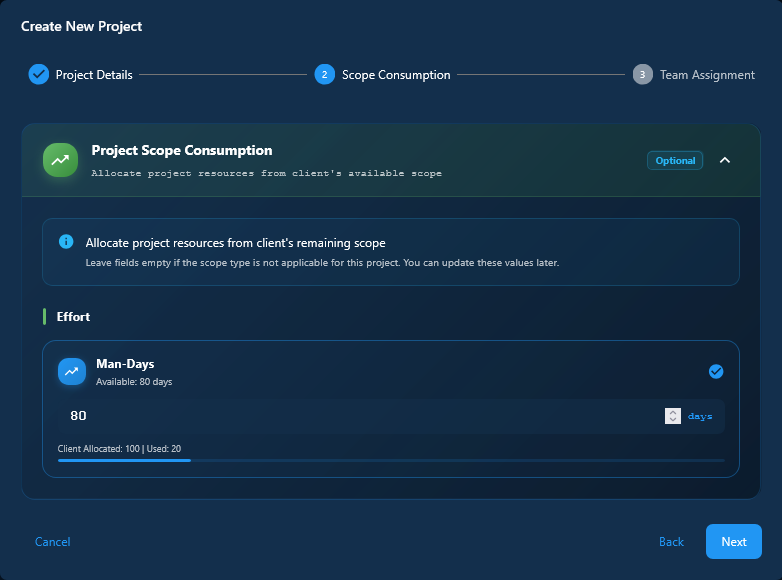Click the green Project Scope Consumption trend icon
The height and width of the screenshot is (580, 782).
pyautogui.click(x=60, y=160)
